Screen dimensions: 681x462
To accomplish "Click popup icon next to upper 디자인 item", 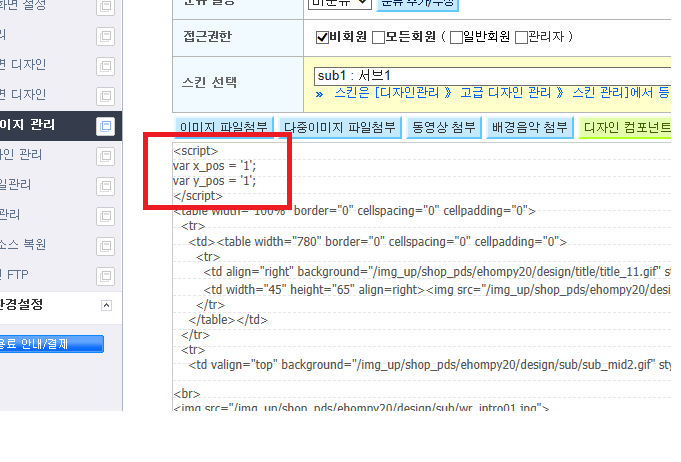I will (x=105, y=66).
